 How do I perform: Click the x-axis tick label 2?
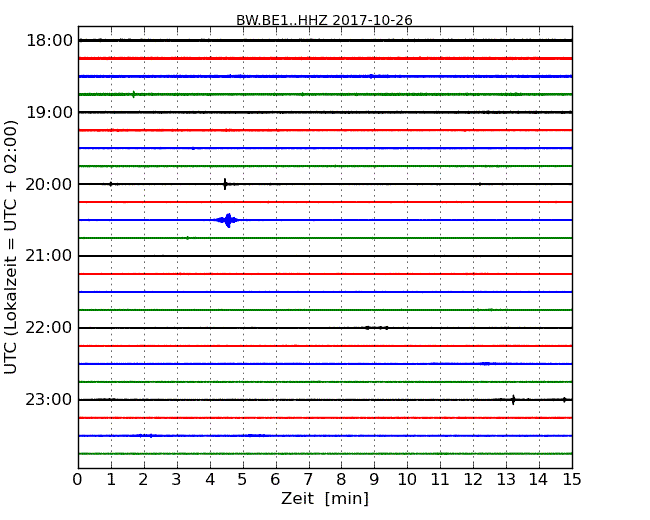(143, 479)
